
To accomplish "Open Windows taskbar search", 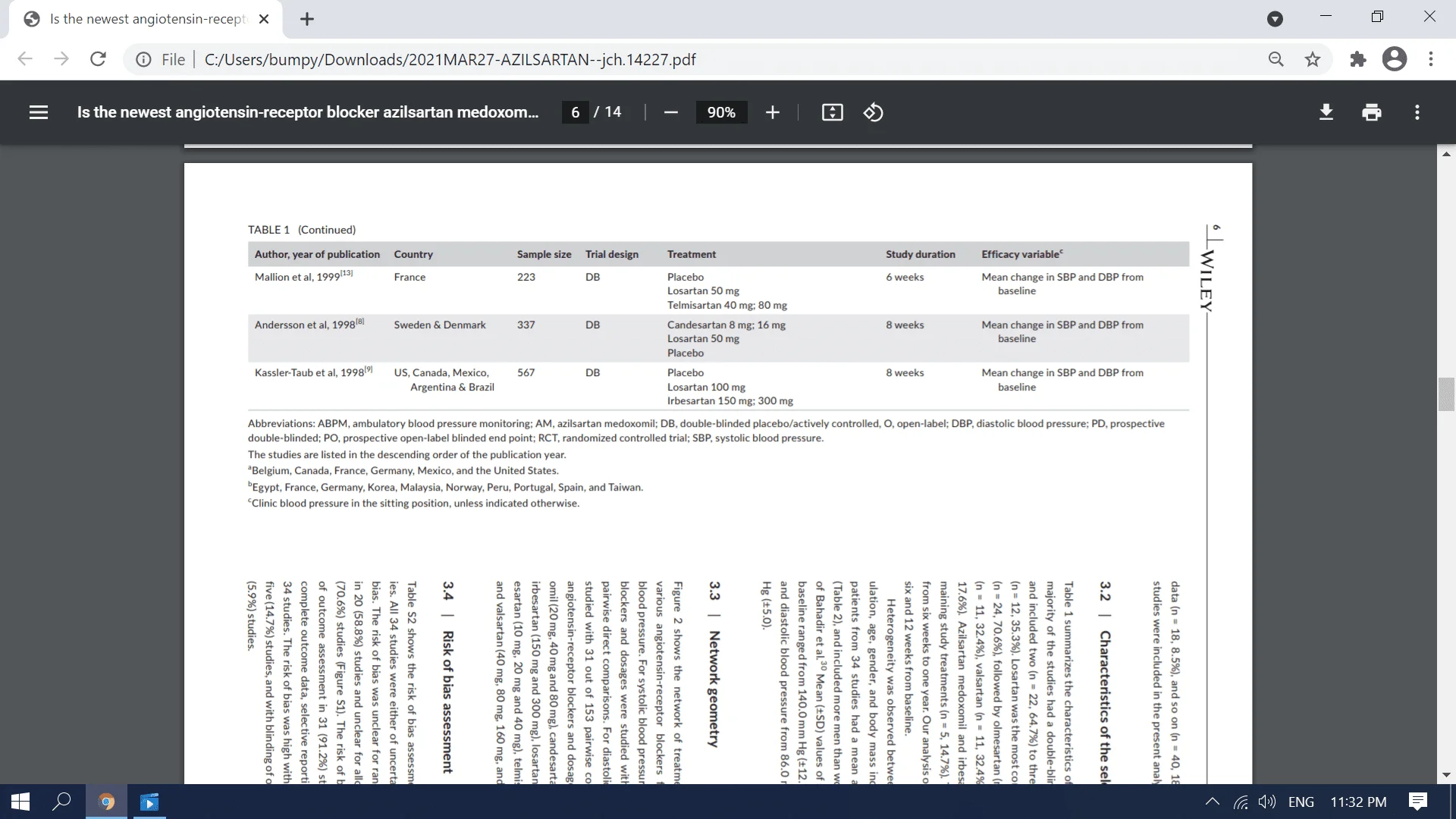I will point(63,802).
